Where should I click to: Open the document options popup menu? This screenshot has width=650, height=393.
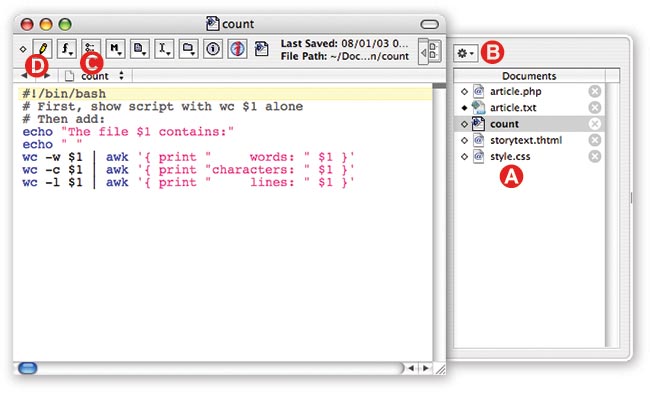click(140, 49)
